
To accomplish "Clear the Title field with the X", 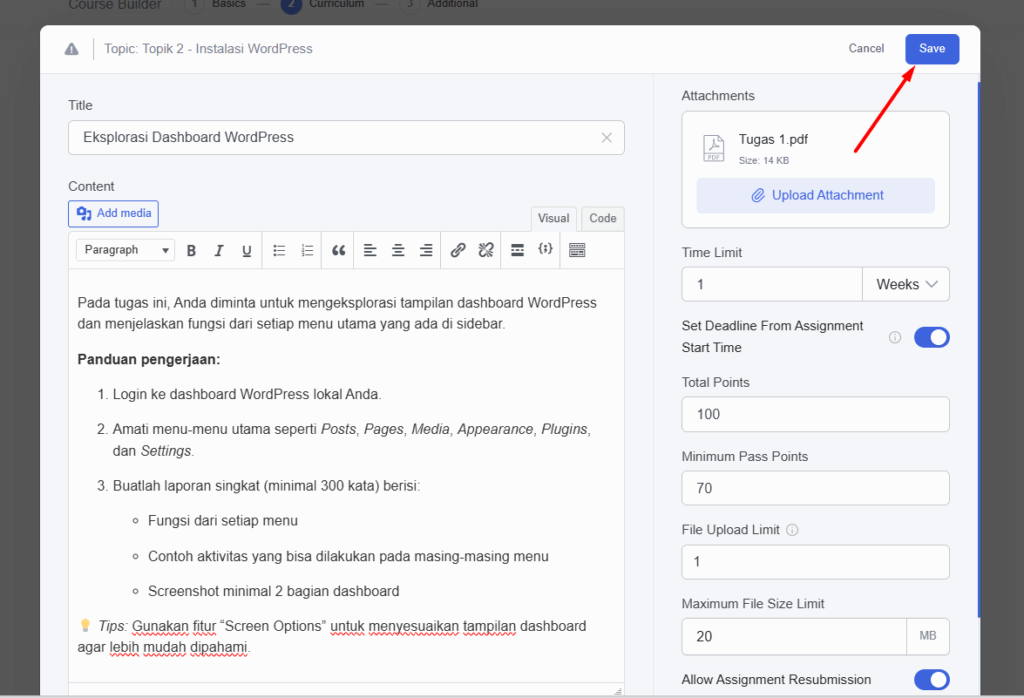I will 607,137.
